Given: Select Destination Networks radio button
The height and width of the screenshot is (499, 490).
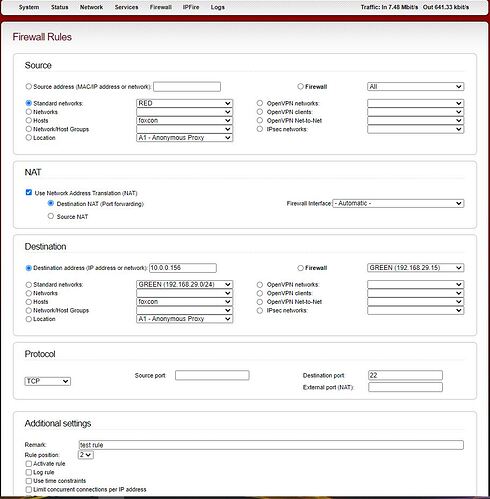Looking at the screenshot, I should (x=29, y=293).
